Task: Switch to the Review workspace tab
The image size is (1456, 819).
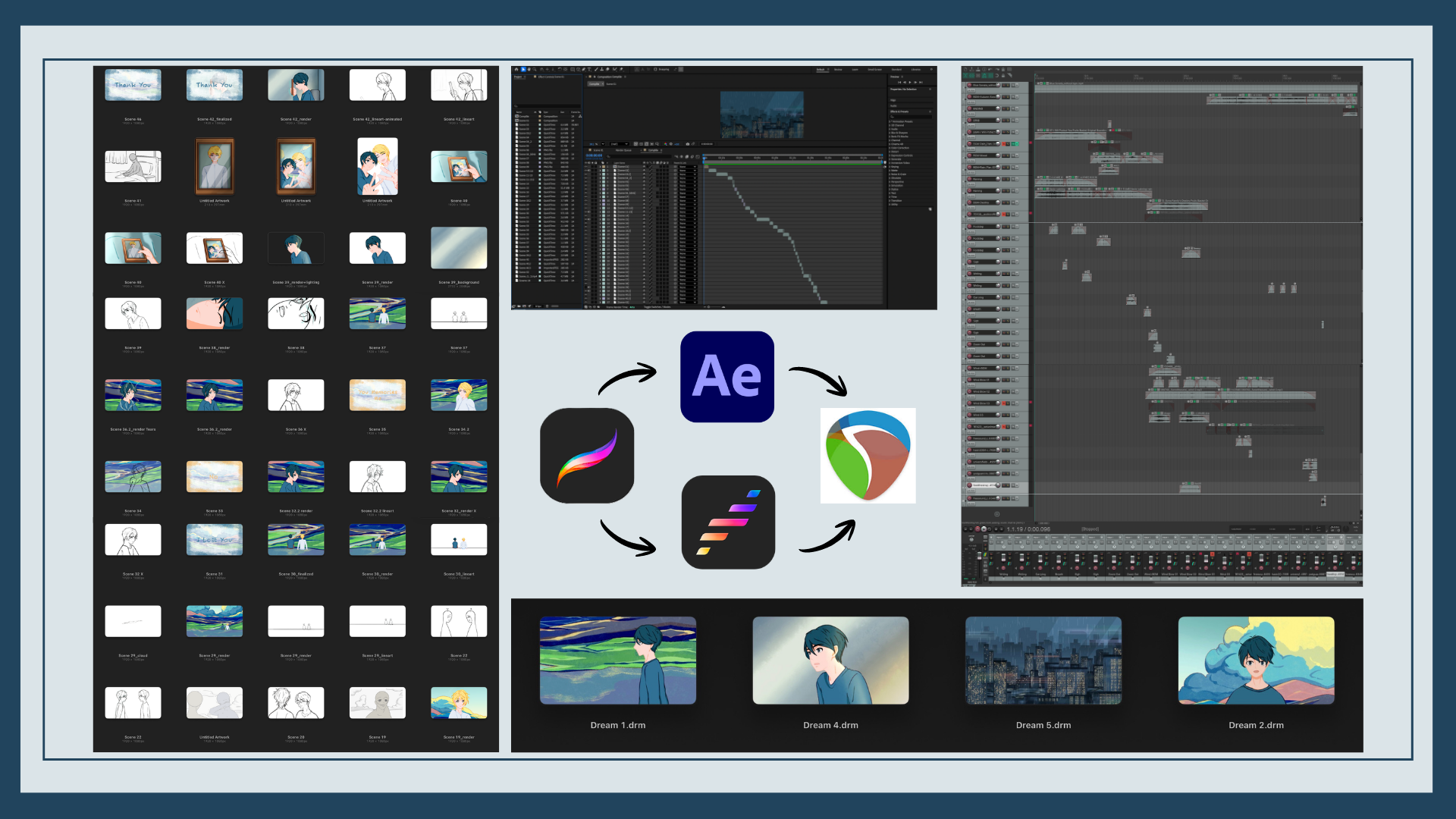Action: pyautogui.click(x=838, y=70)
